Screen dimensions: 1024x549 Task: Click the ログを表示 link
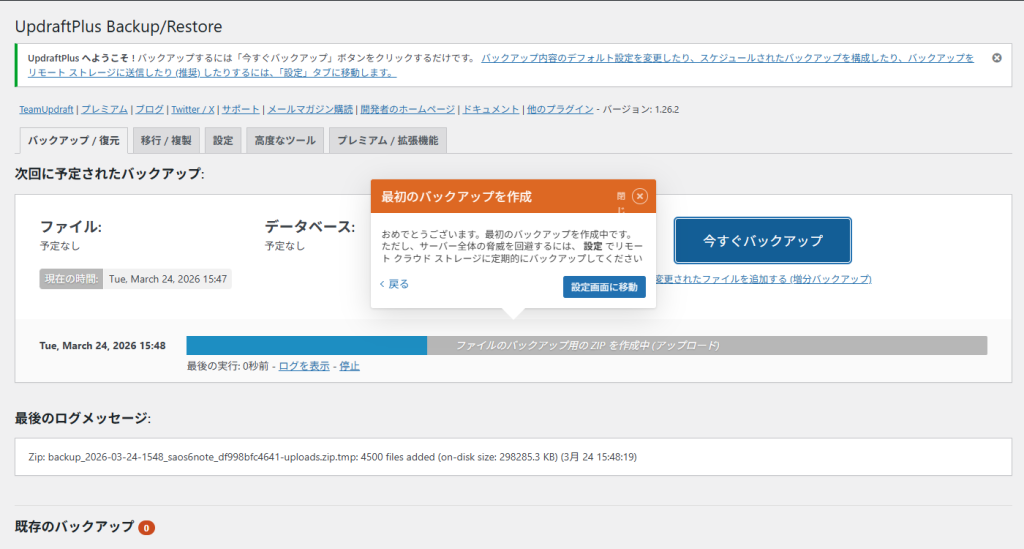click(304, 366)
